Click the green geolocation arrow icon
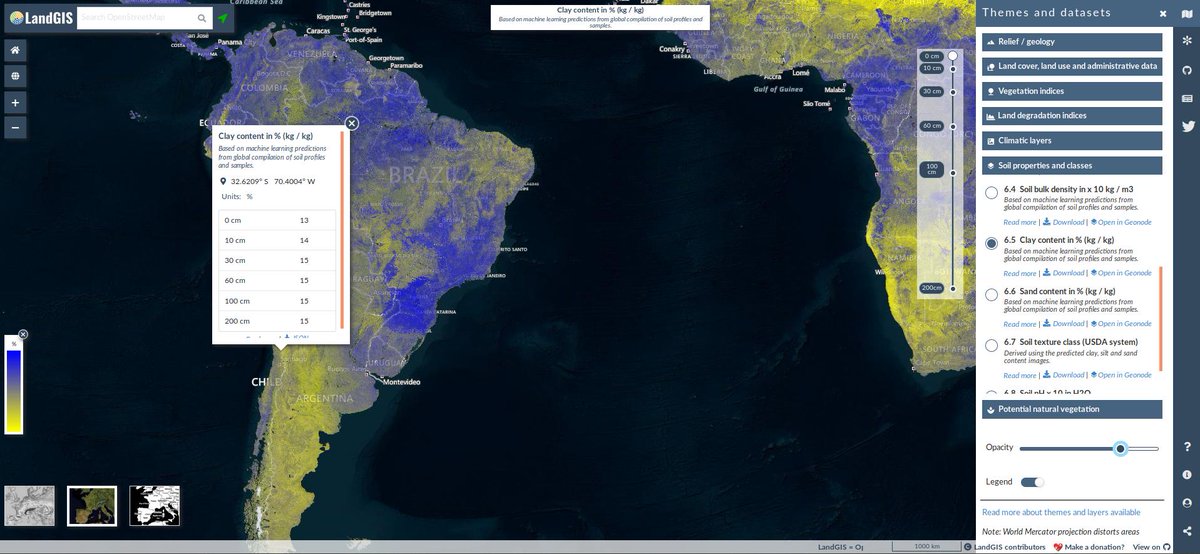 (x=223, y=18)
